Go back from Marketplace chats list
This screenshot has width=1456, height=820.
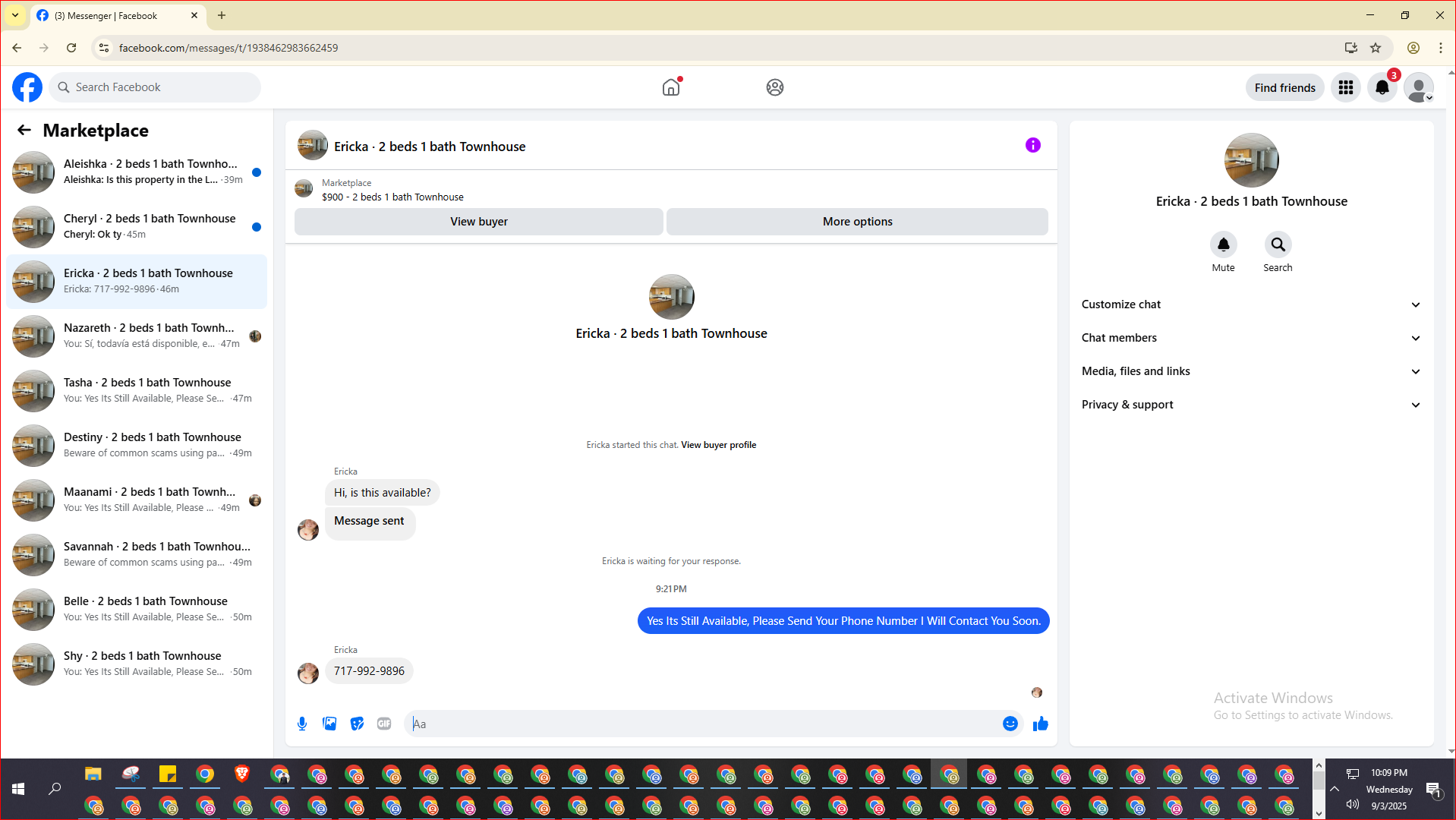[x=24, y=130]
